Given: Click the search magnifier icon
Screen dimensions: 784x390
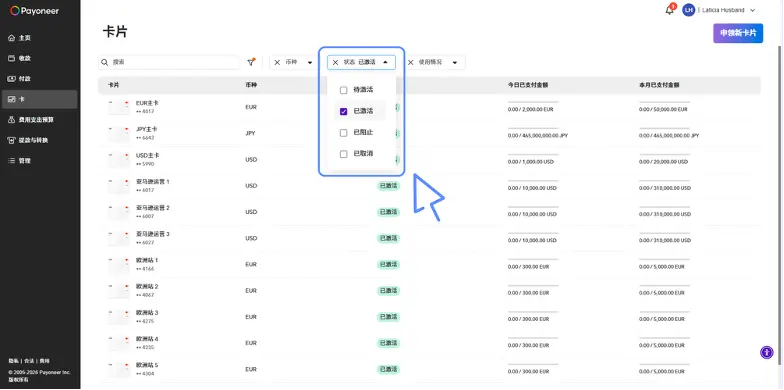Looking at the screenshot, I should pos(104,62).
